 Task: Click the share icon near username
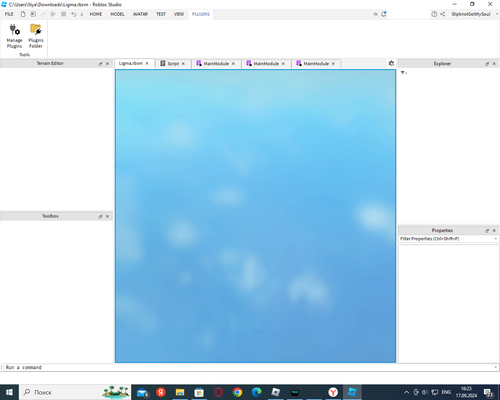click(x=442, y=14)
